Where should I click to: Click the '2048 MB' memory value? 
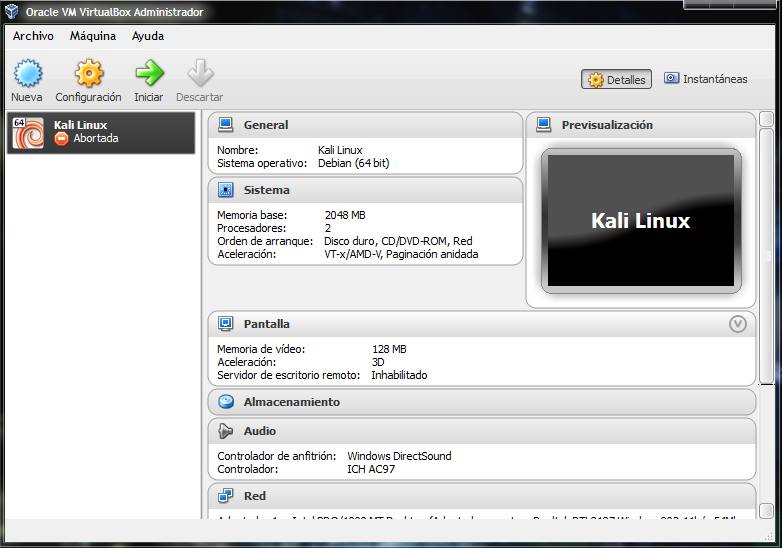(345, 215)
